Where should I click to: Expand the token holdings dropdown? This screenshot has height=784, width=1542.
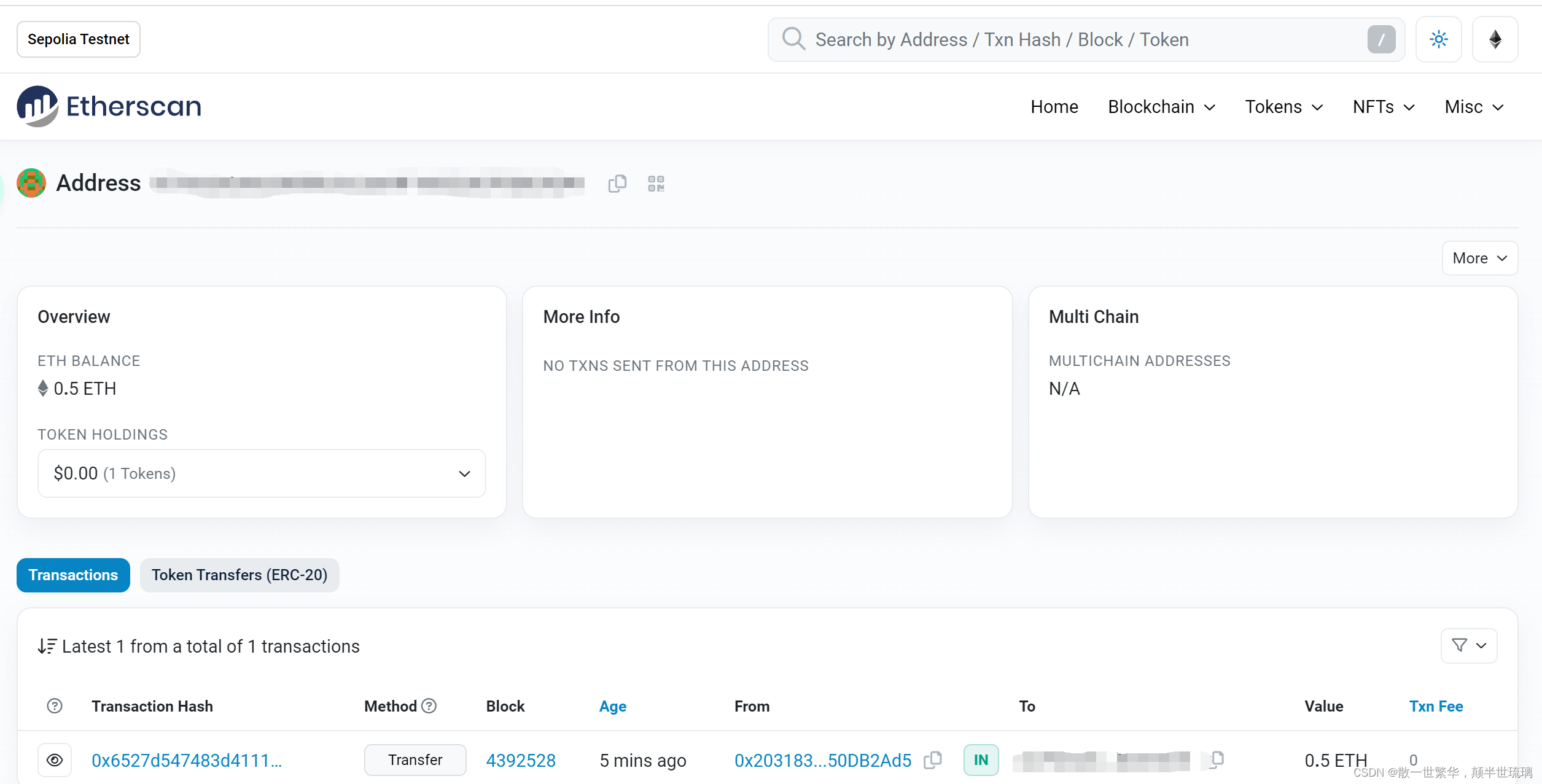[x=262, y=473]
